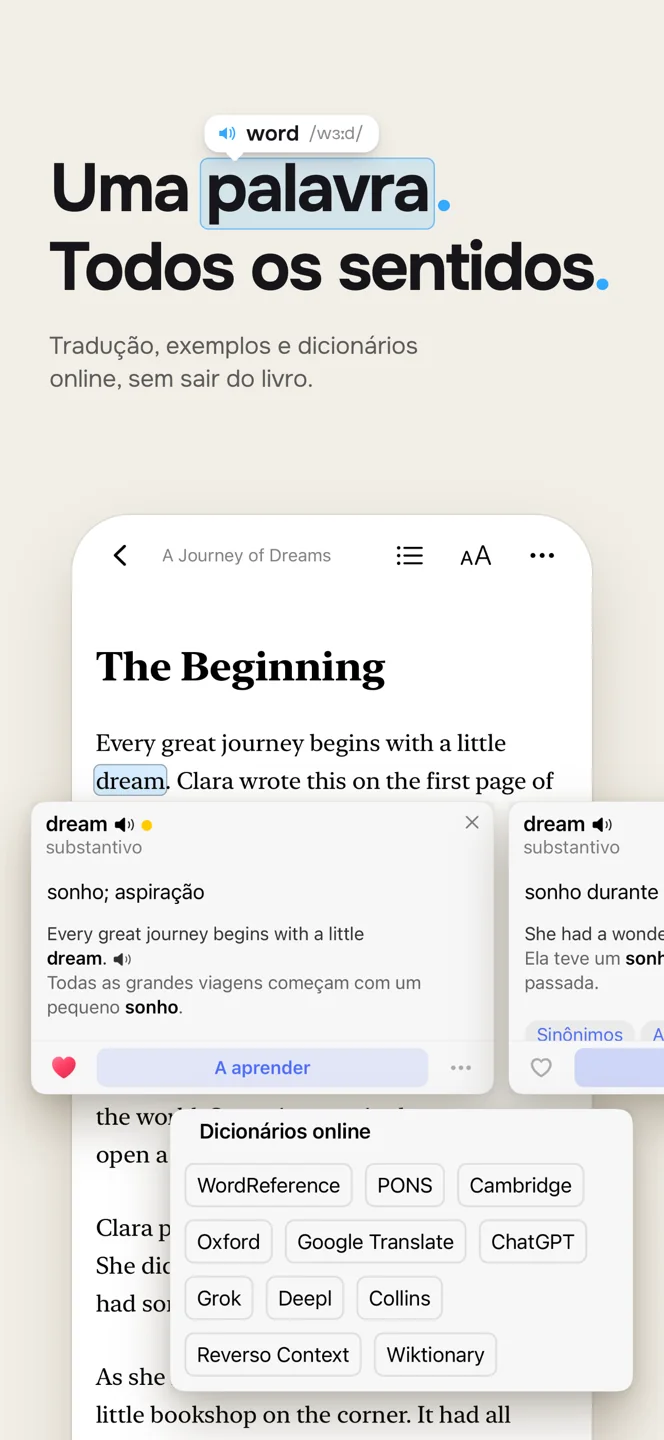Tap the Portuguese translation 'Todas as grandes viagens' sentence
The image size is (664, 1440).
click(234, 995)
